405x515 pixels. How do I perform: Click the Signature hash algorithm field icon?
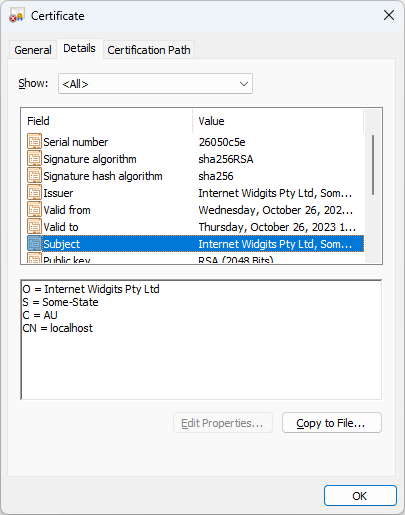(34, 175)
